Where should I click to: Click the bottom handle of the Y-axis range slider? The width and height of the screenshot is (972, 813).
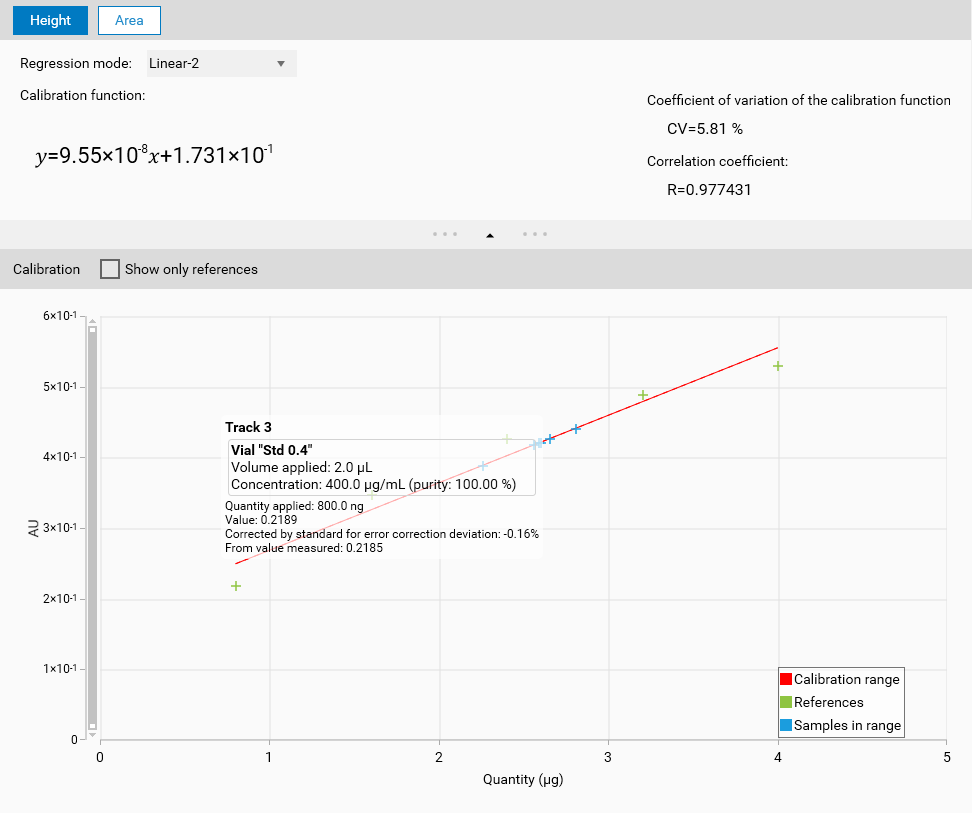(92, 726)
